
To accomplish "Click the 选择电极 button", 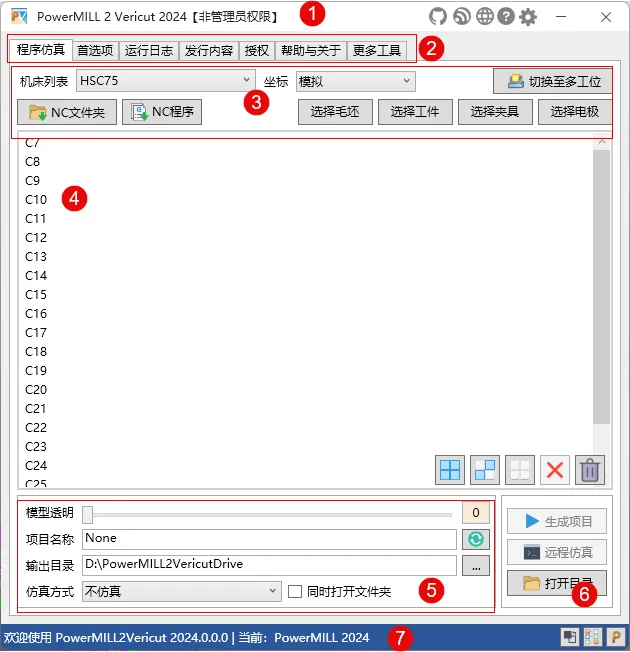I will (x=575, y=112).
